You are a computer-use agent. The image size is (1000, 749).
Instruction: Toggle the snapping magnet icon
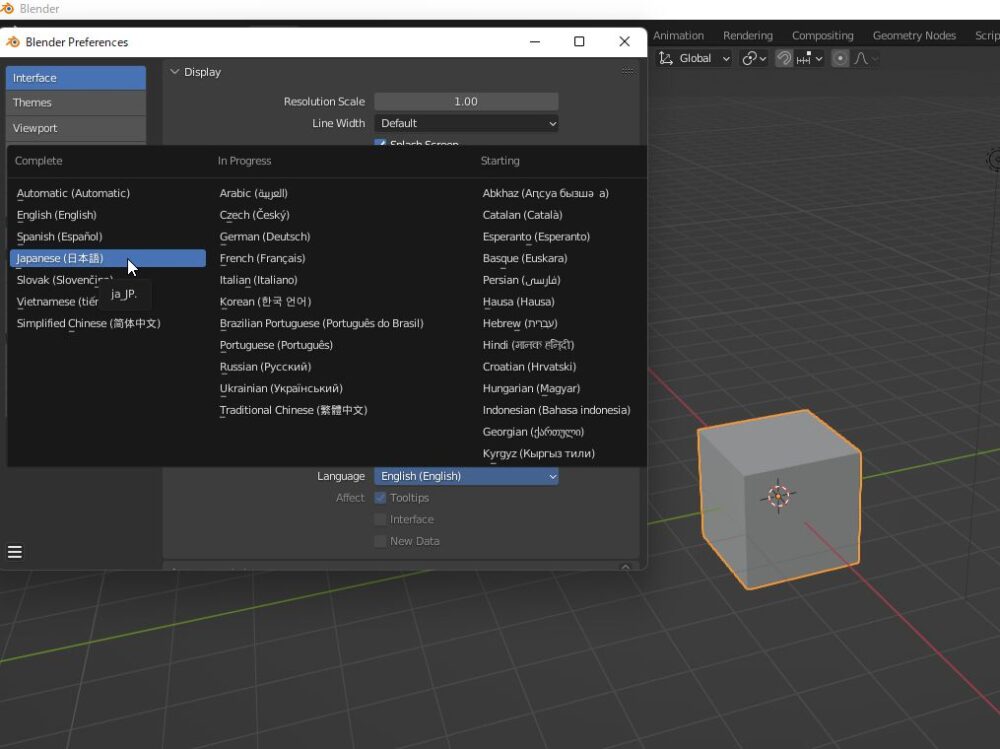[784, 59]
